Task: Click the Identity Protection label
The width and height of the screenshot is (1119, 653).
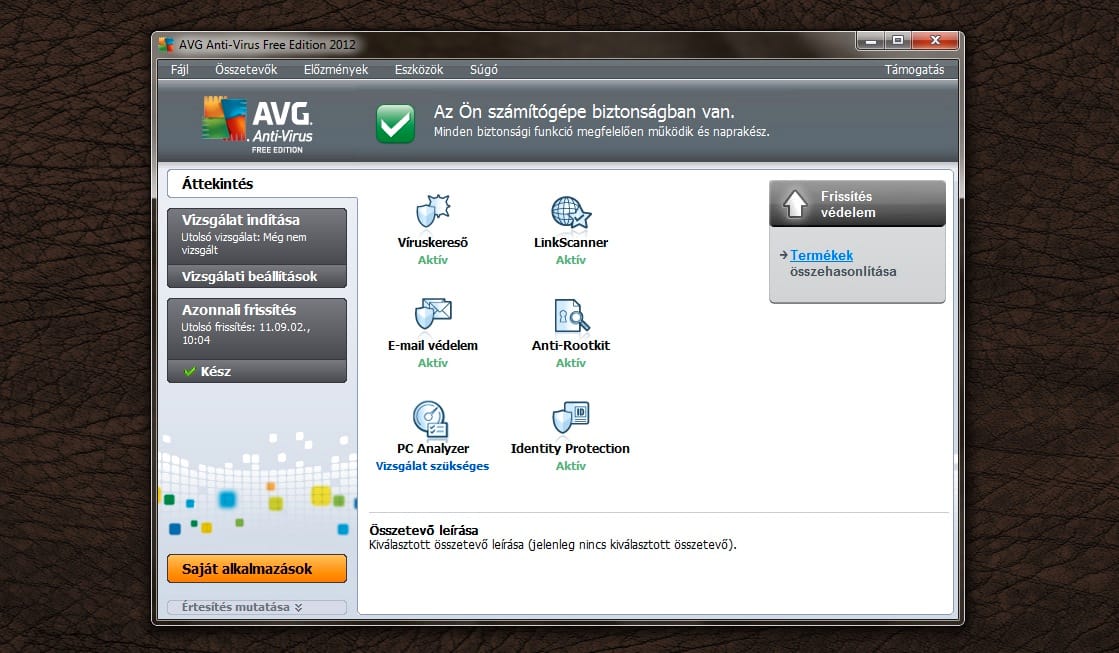Action: [x=570, y=448]
